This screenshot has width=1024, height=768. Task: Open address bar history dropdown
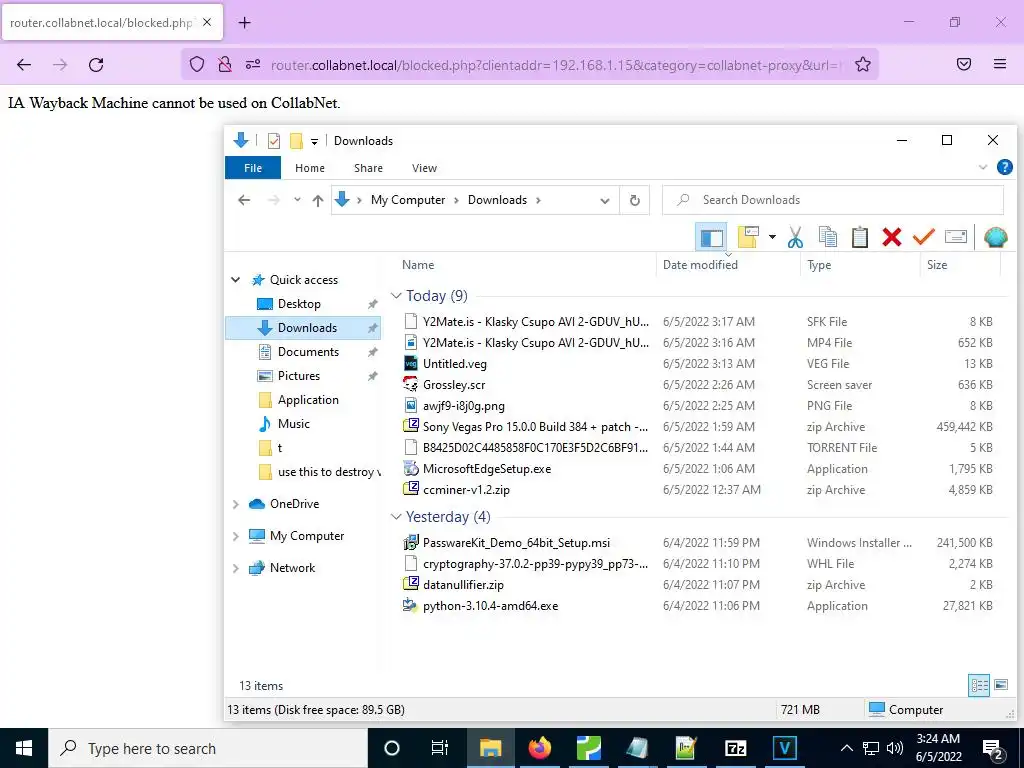tap(605, 200)
